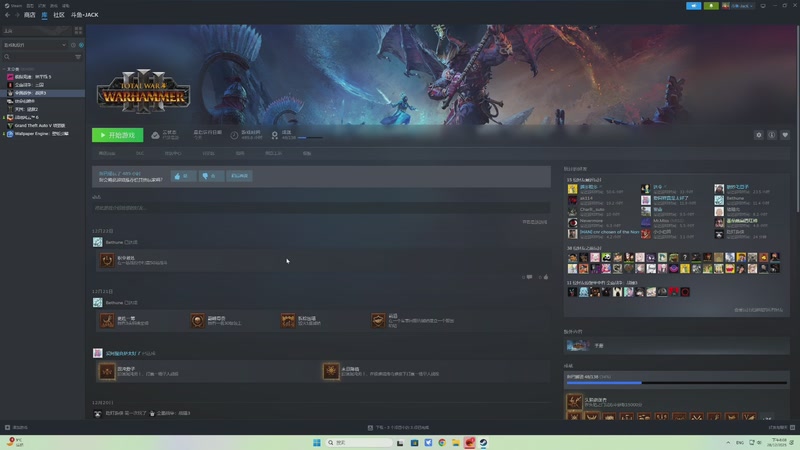This screenshot has height=450, width=800.
Task: Click the play bar achievement progress indicator
Action: [310, 138]
